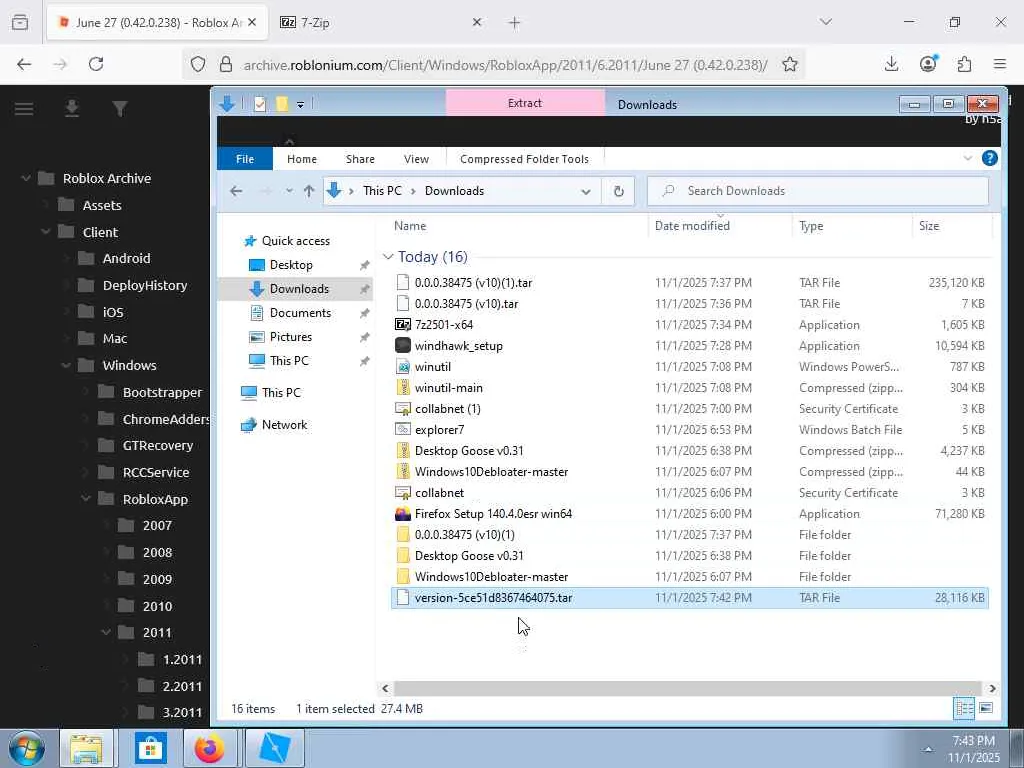Collapse the RobloxApp tree node
Screen dimensions: 1024x768
tap(86, 499)
